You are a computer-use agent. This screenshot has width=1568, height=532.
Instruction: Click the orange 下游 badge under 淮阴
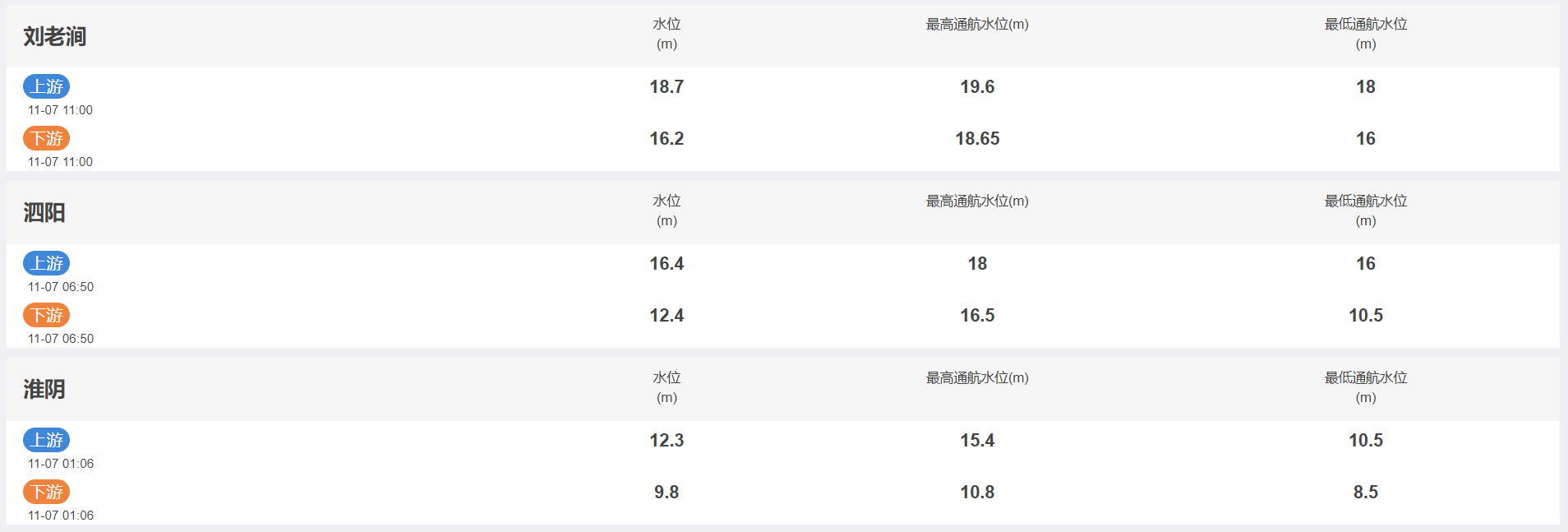click(x=47, y=492)
